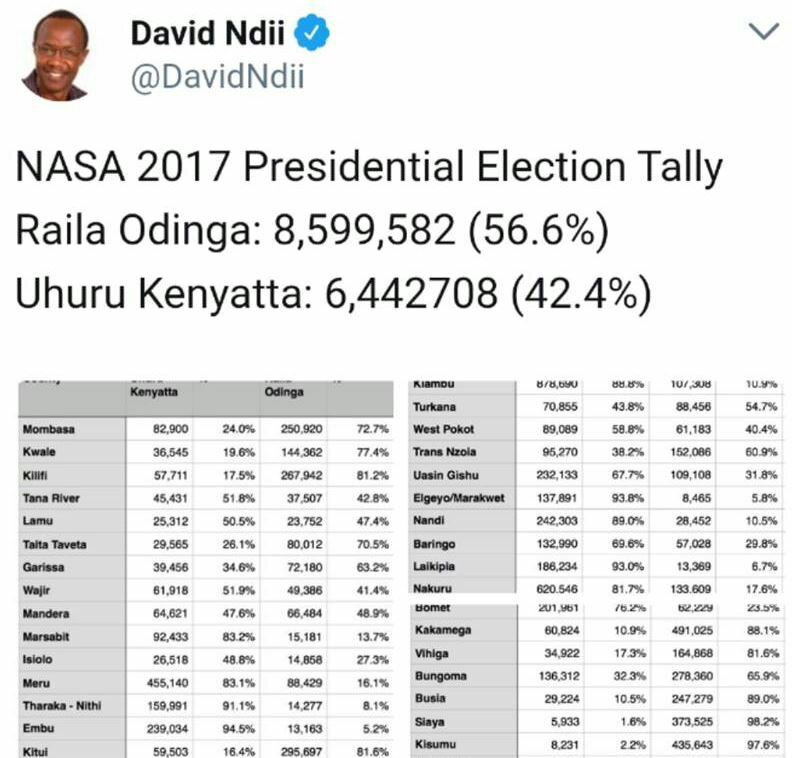
Task: Click the Uasin Gishu county label
Action: [x=445, y=474]
